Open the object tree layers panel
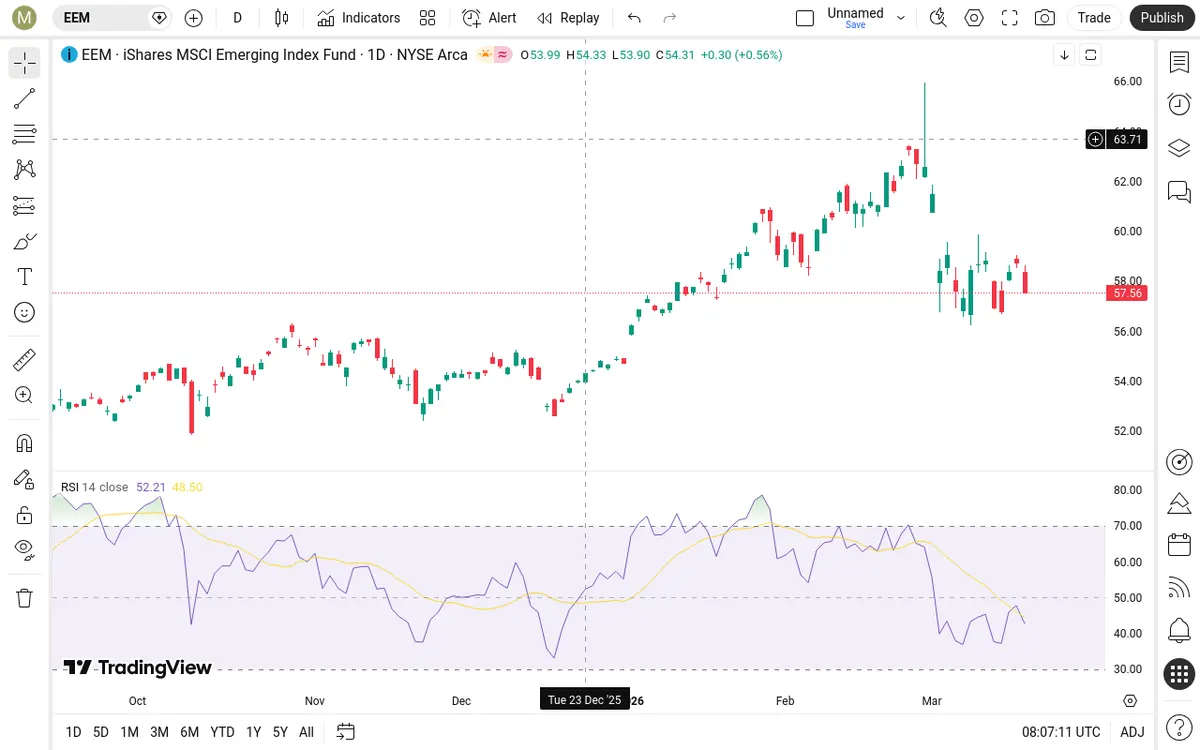This screenshot has width=1200, height=750. point(1179,148)
